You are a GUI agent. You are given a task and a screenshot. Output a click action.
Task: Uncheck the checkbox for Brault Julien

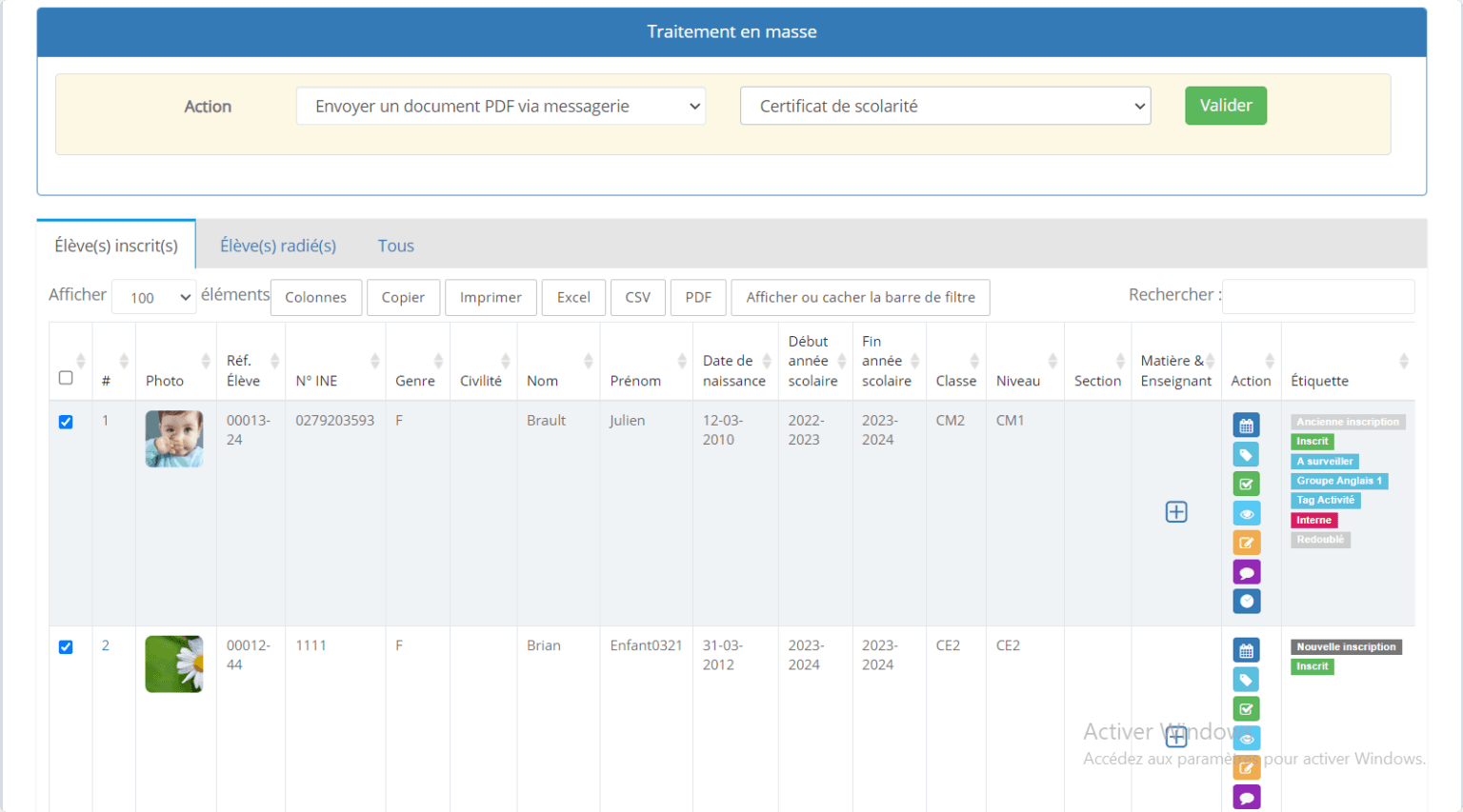(x=66, y=422)
